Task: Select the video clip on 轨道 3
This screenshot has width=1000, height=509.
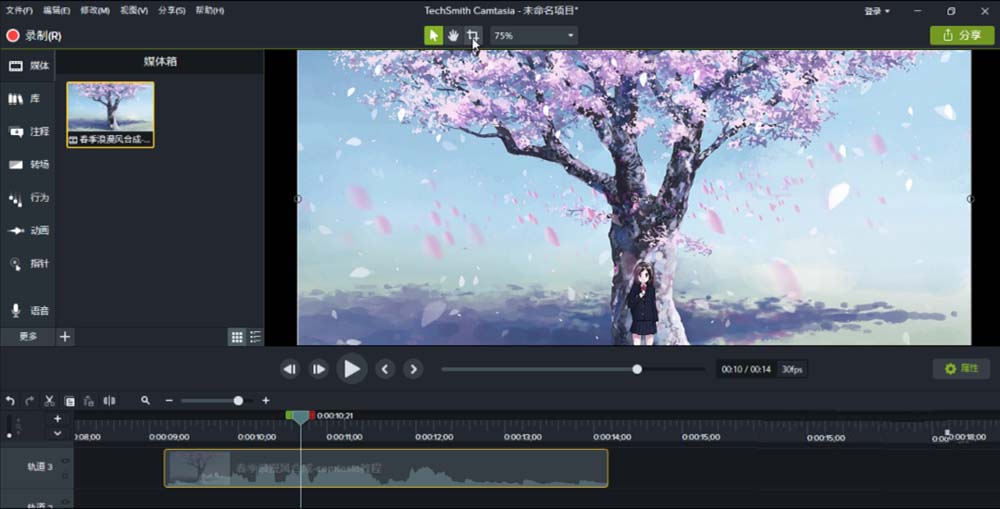Action: pos(386,468)
